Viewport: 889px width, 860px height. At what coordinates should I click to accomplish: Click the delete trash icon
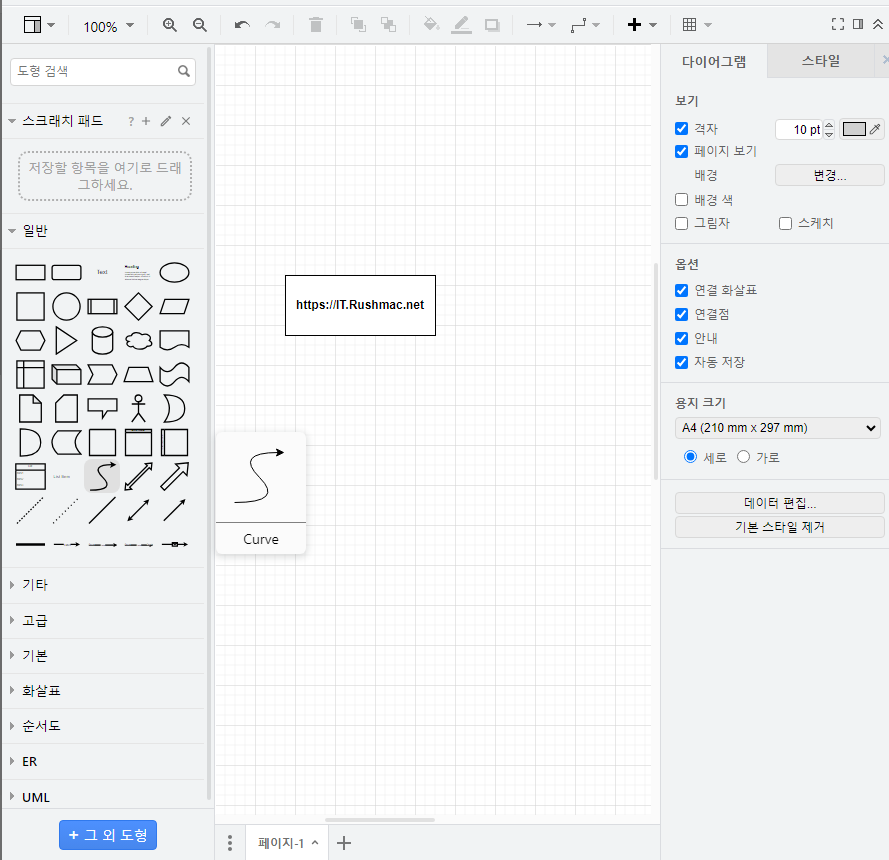[x=316, y=25]
